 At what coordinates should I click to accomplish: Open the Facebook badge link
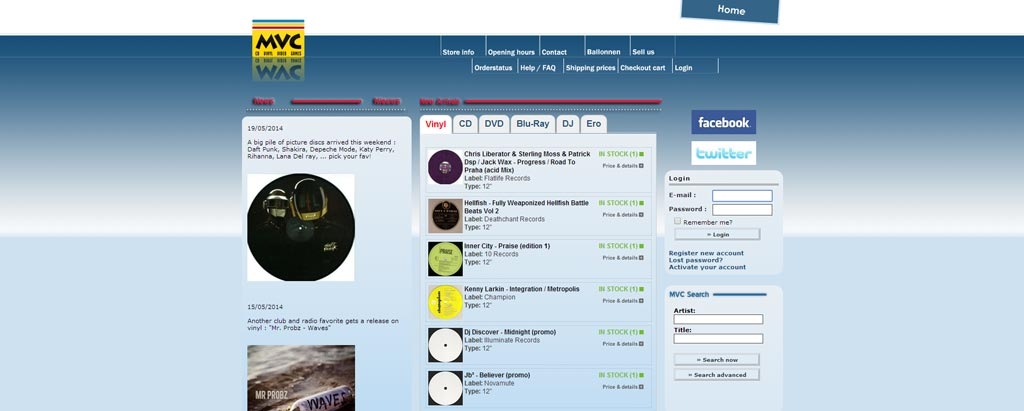click(x=724, y=122)
